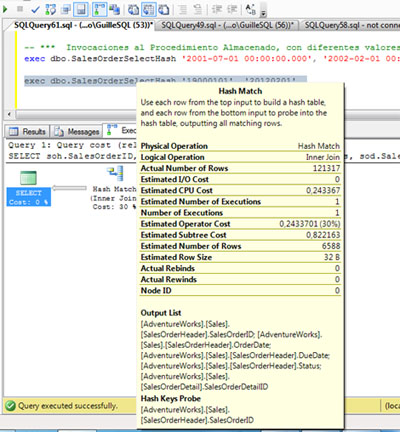Screen dimensions: 400x432
Task: Click the 'Hash Keys Probe' heading in tooltip
Action: click(x=171, y=399)
